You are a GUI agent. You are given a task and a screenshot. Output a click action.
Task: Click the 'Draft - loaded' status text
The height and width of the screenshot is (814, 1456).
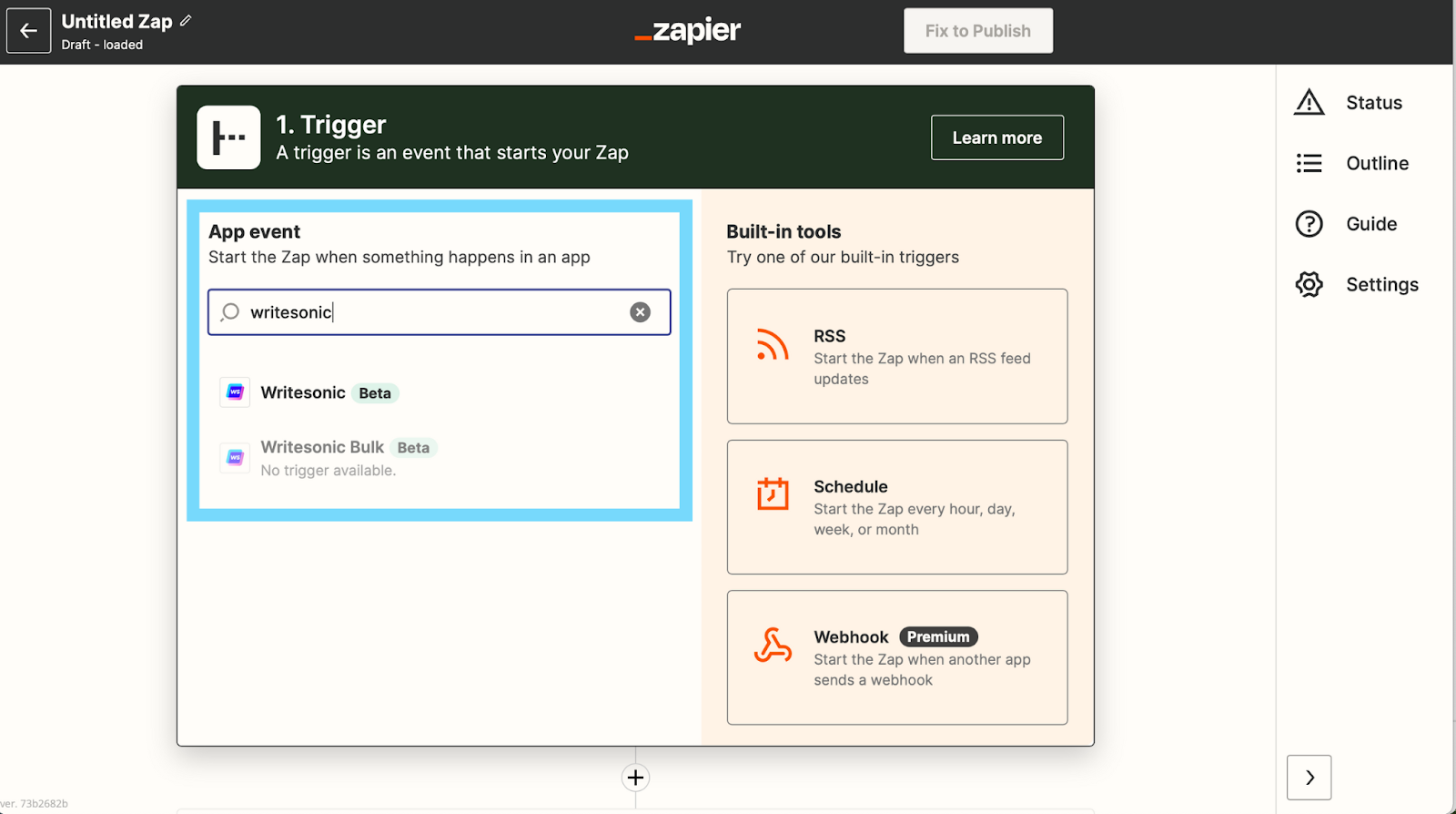(102, 45)
